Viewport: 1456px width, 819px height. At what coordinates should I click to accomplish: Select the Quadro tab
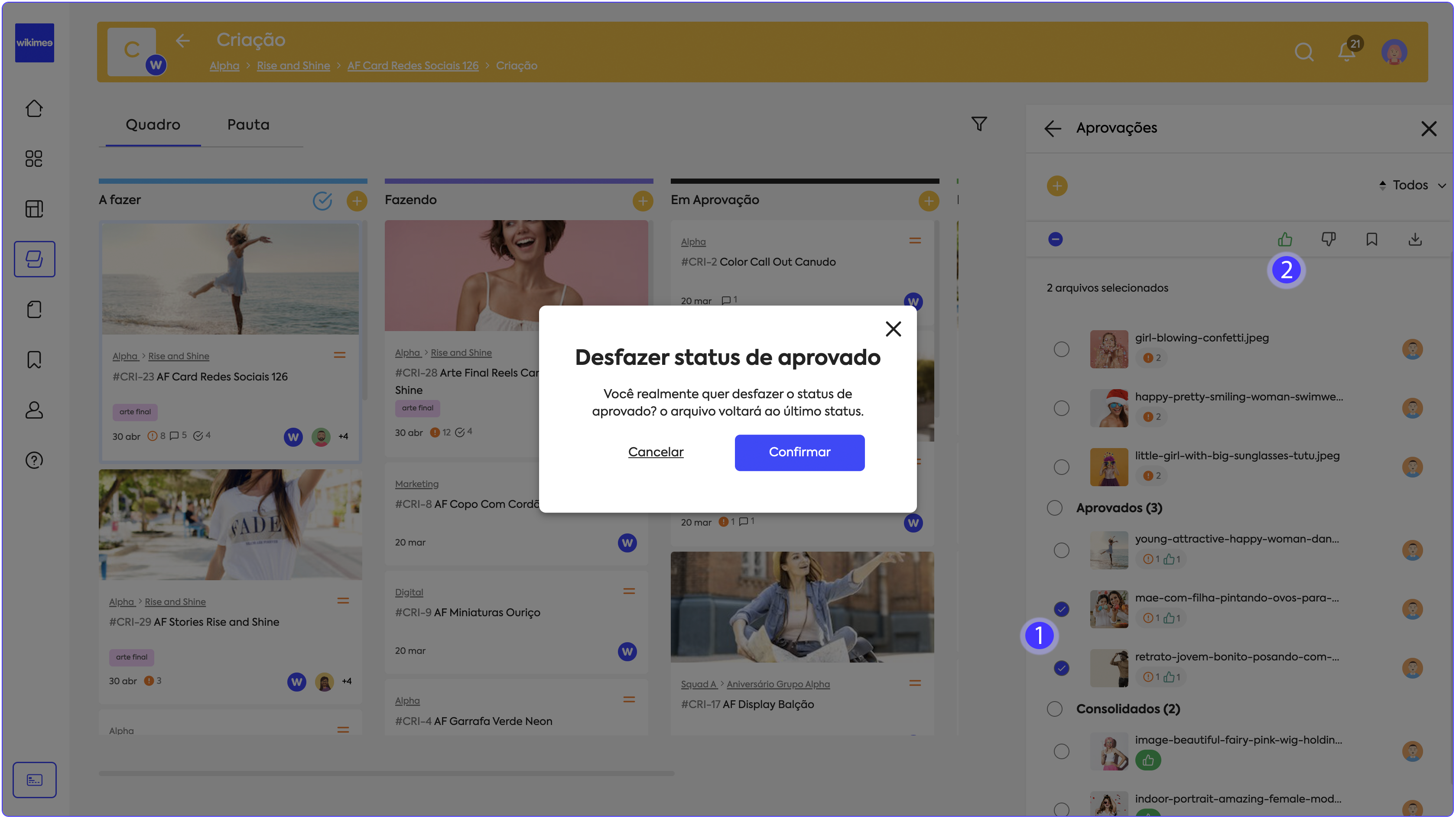tap(153, 124)
